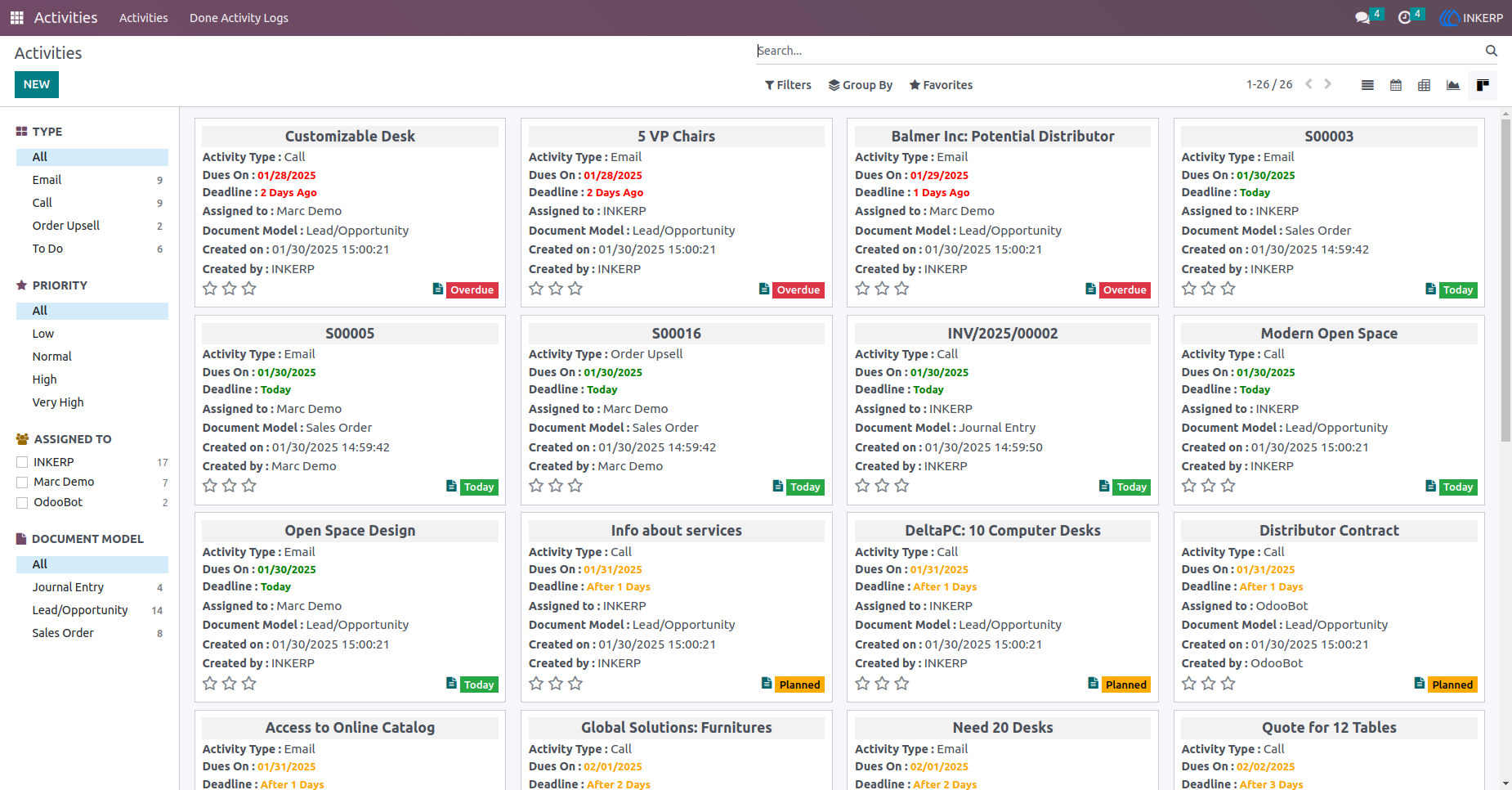Click the NEW button
The image size is (1512, 790).
tap(37, 85)
